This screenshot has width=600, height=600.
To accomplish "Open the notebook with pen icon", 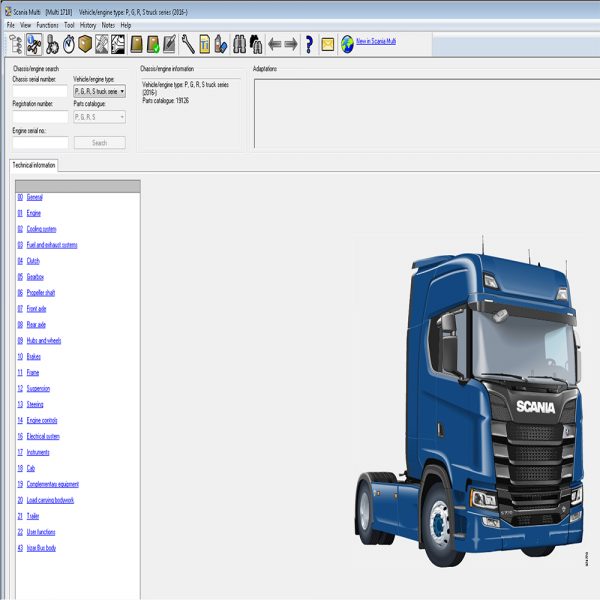I will coord(170,44).
